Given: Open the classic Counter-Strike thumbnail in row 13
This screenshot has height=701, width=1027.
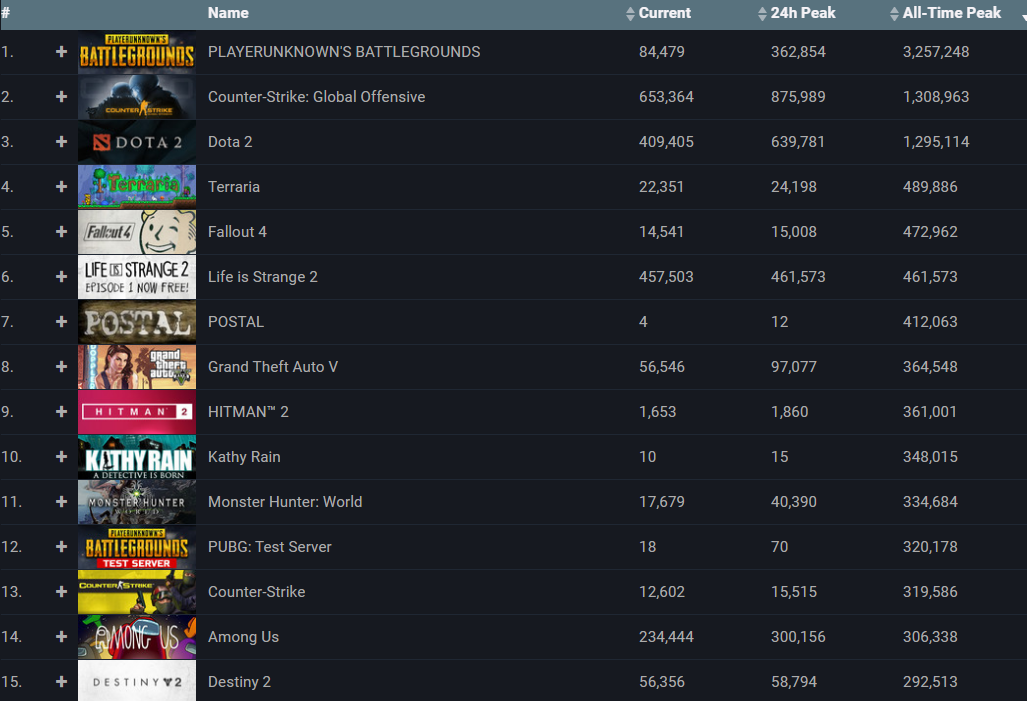Looking at the screenshot, I should [137, 592].
